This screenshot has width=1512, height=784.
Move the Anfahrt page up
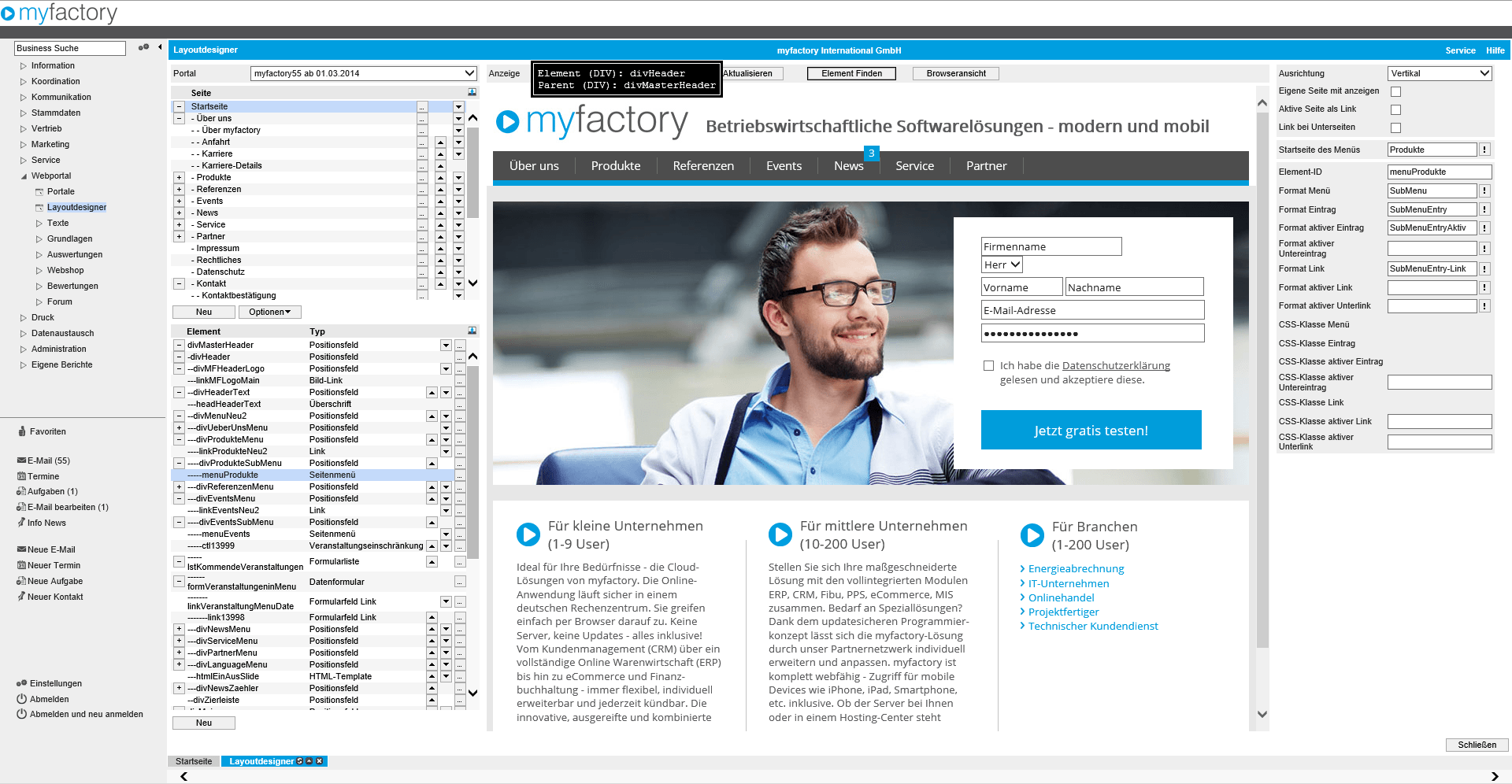pos(440,142)
